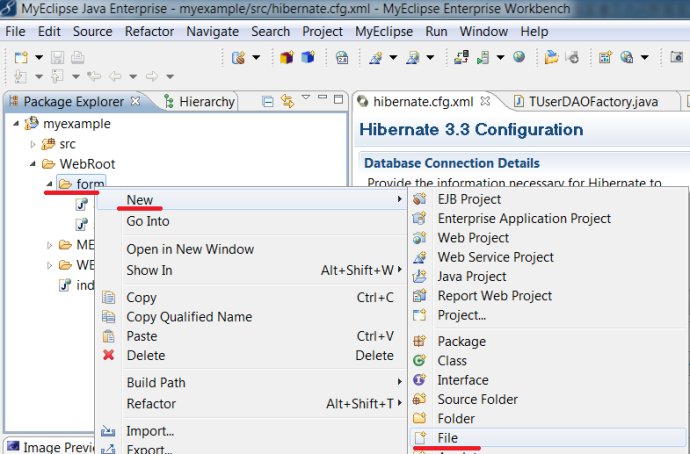This screenshot has height=454, width=690.
Task: Select Web Service Project
Action: [x=548, y=257]
